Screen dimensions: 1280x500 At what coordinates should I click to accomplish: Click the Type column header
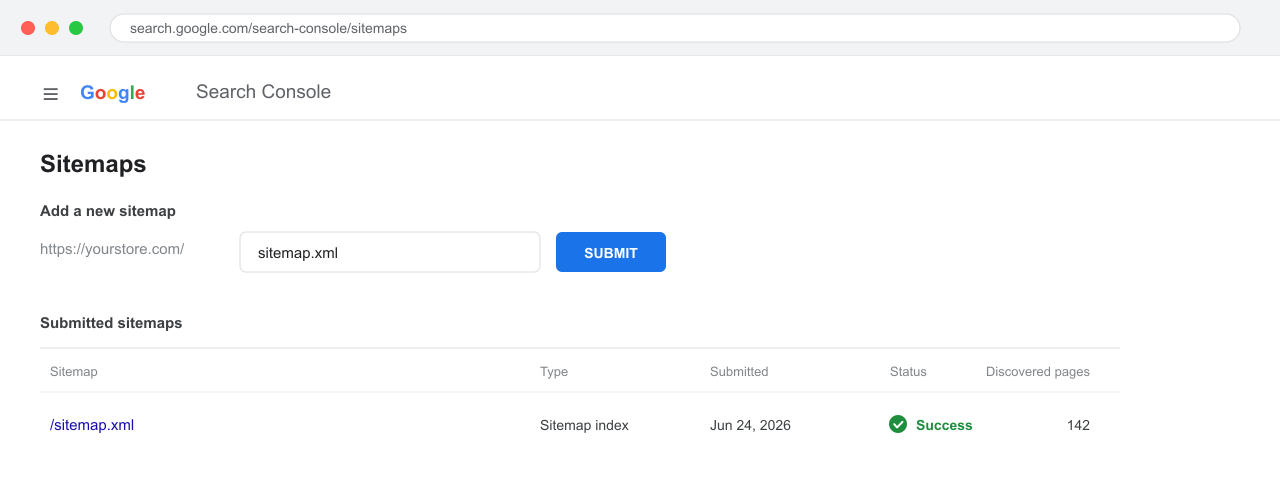(554, 372)
